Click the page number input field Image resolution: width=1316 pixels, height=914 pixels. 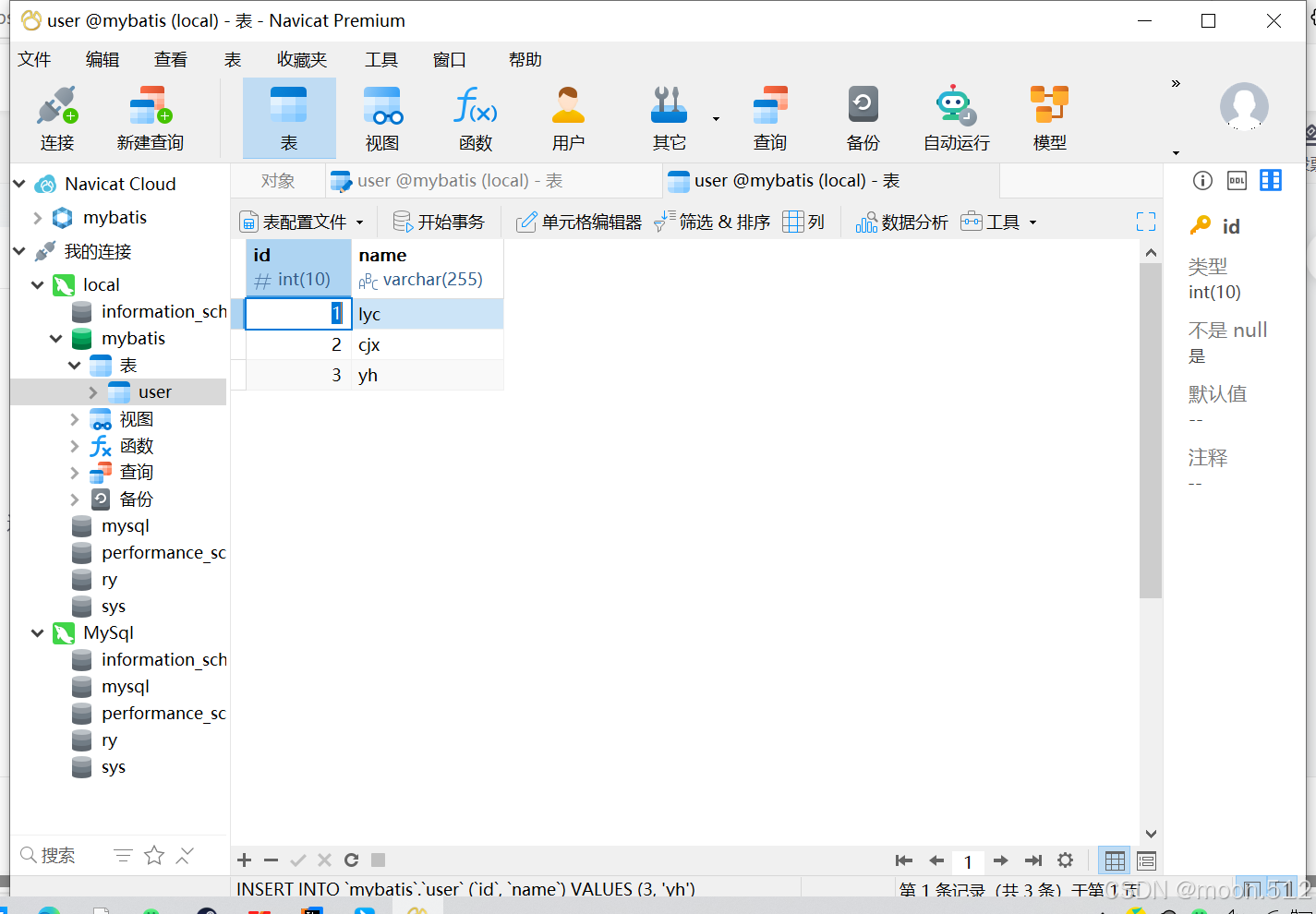[968, 860]
